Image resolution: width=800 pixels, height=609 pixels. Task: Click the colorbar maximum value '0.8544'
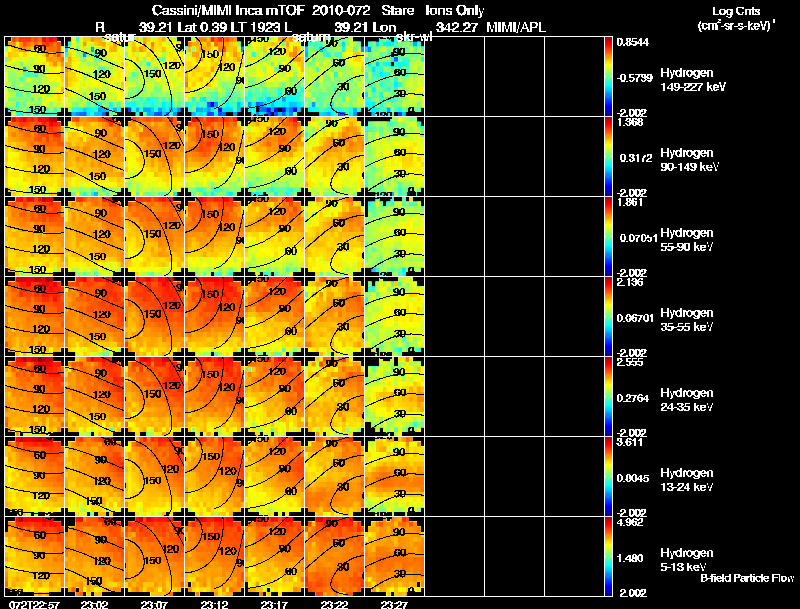pyautogui.click(x=633, y=42)
